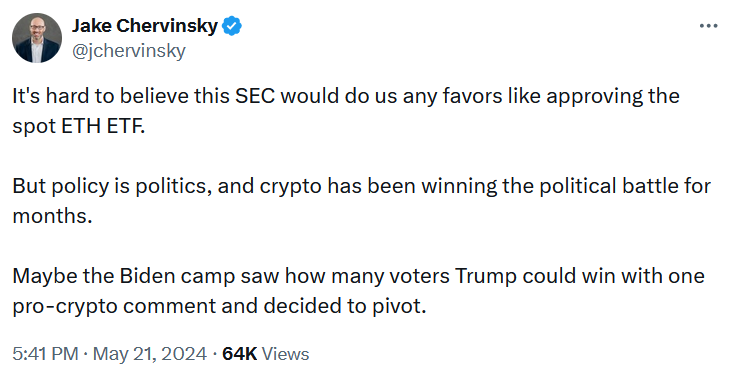The width and height of the screenshot is (734, 377).
Task: Open Jake Chervinsky's profile photo
Action: pyautogui.click(x=37, y=38)
